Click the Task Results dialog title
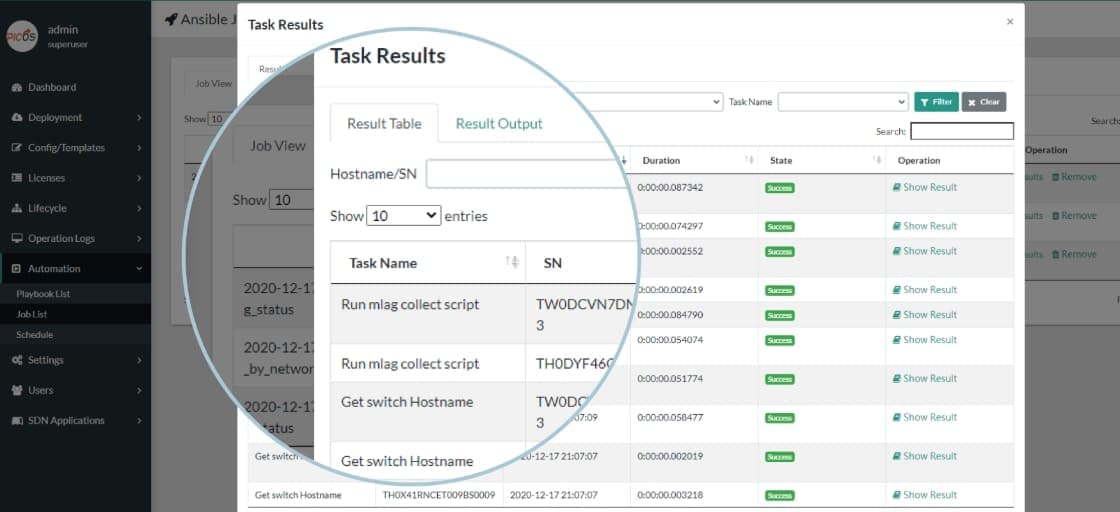 pyautogui.click(x=285, y=25)
